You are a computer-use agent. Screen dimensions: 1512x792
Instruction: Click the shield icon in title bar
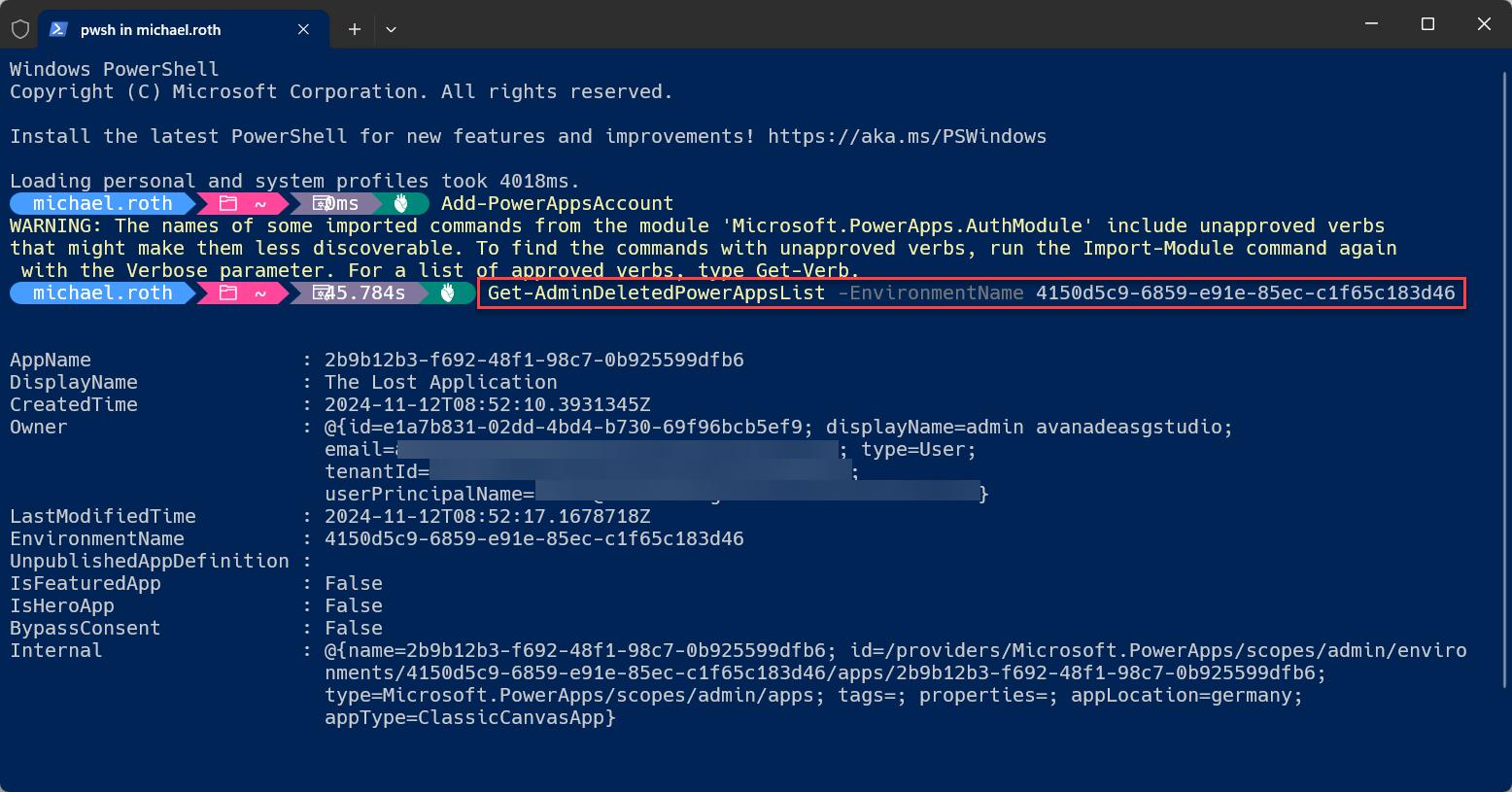pyautogui.click(x=19, y=29)
